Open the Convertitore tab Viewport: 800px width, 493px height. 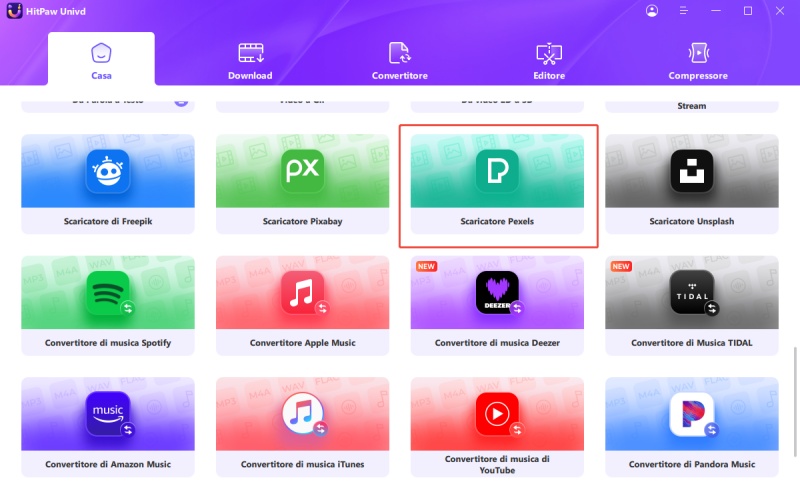pyautogui.click(x=399, y=62)
